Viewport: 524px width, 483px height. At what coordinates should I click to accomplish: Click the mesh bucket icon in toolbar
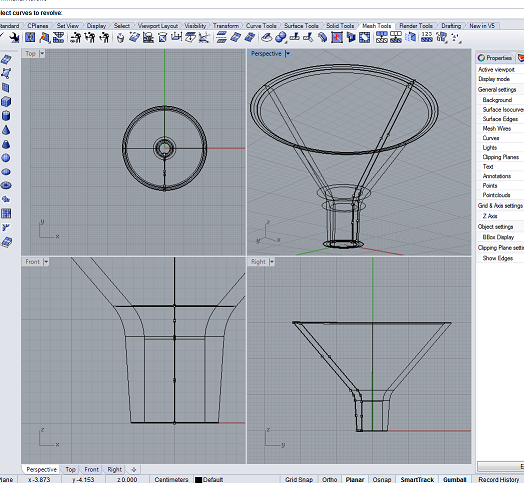click(120, 37)
